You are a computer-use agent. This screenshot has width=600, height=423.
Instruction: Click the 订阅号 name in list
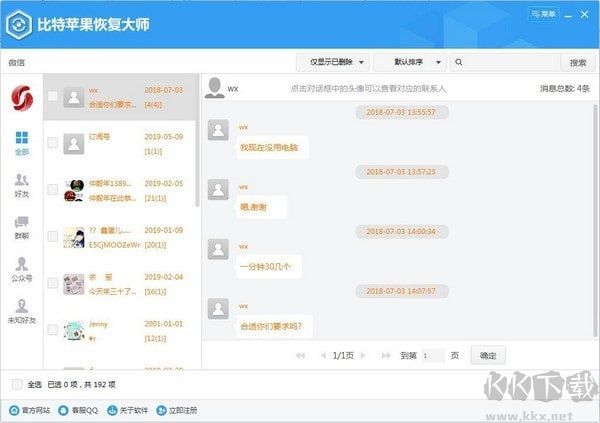pyautogui.click(x=99, y=137)
